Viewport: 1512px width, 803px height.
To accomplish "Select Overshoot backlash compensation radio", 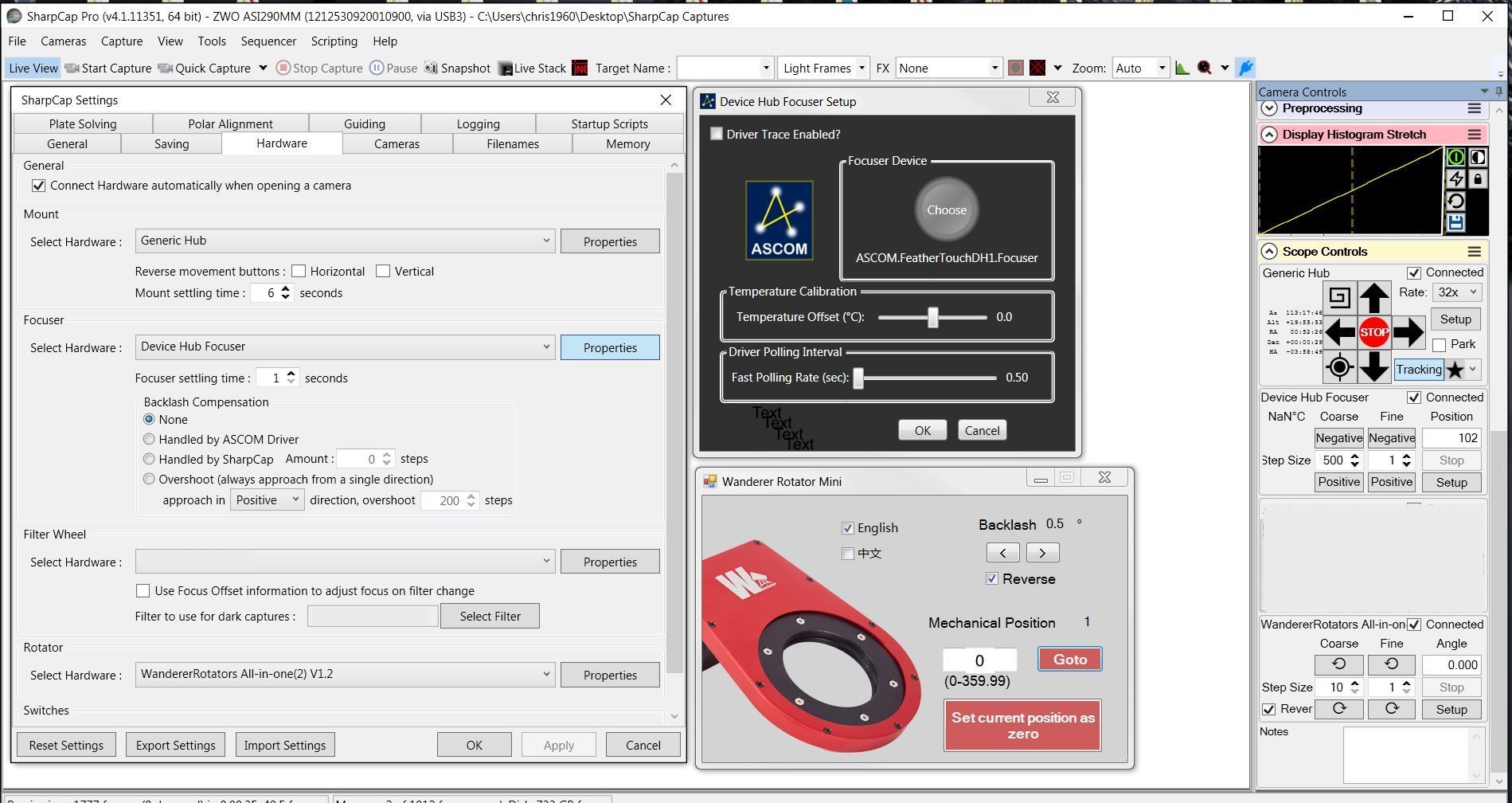I will (x=149, y=479).
